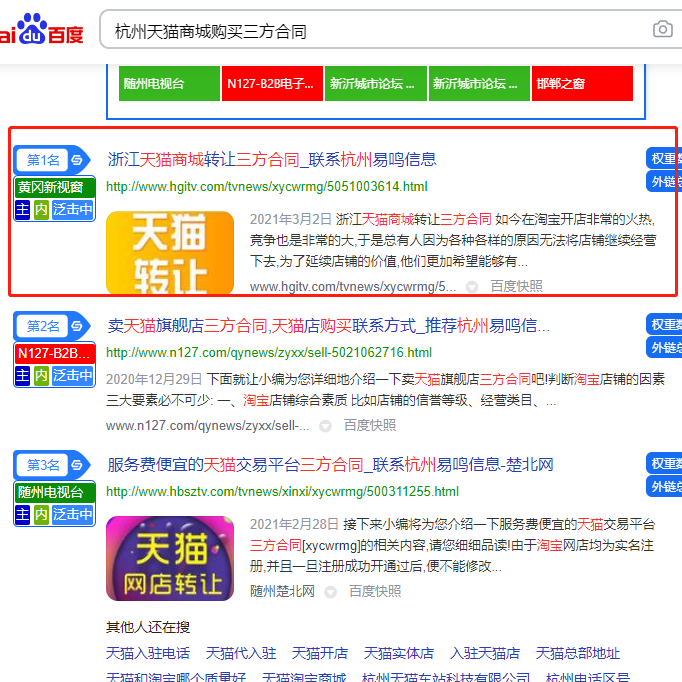The image size is (682, 682).
Task: Click the 随州电视台 label under 第3名
Action: pyautogui.click(x=55, y=492)
